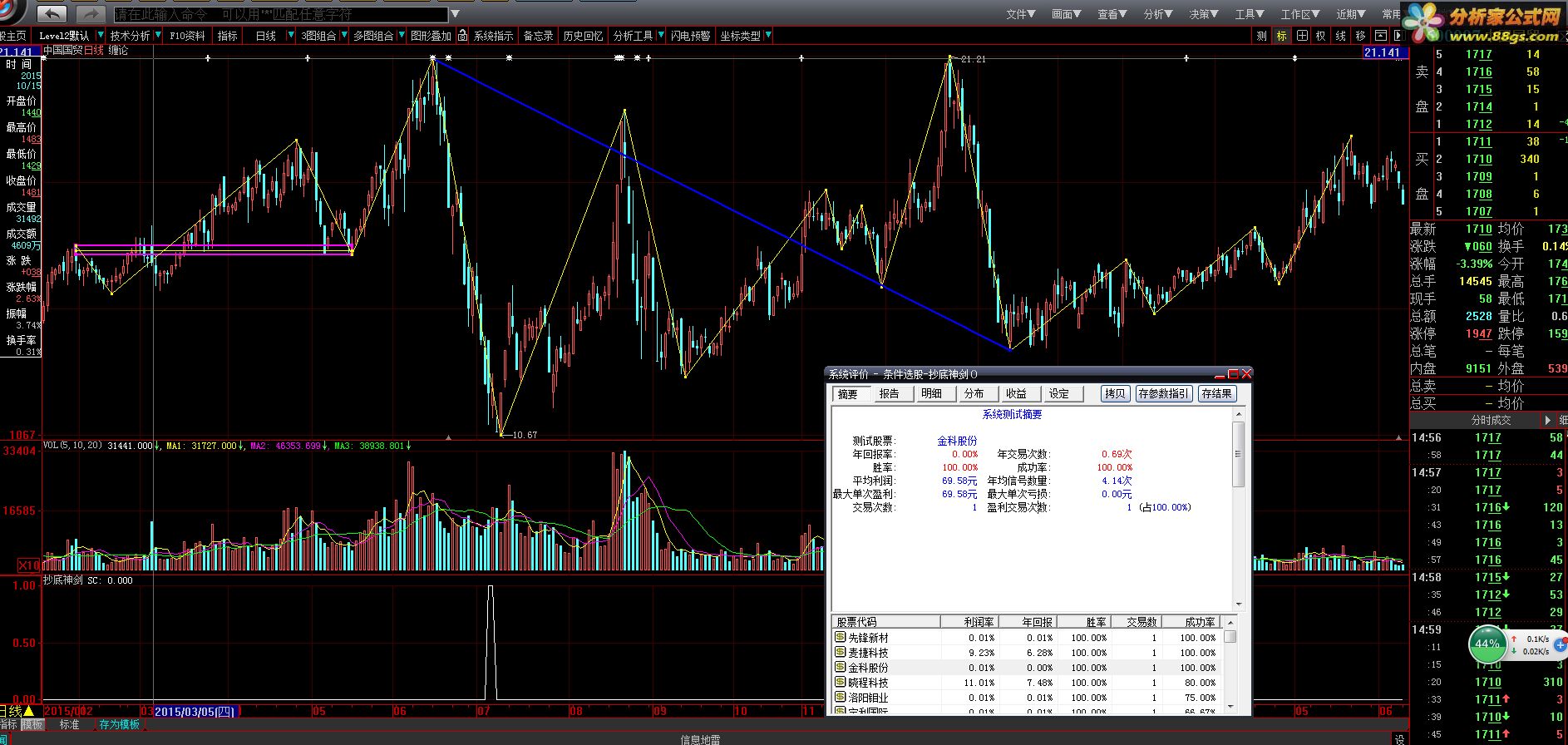
Task: Click the 洛阳钼业 row stock icon
Action: (840, 697)
